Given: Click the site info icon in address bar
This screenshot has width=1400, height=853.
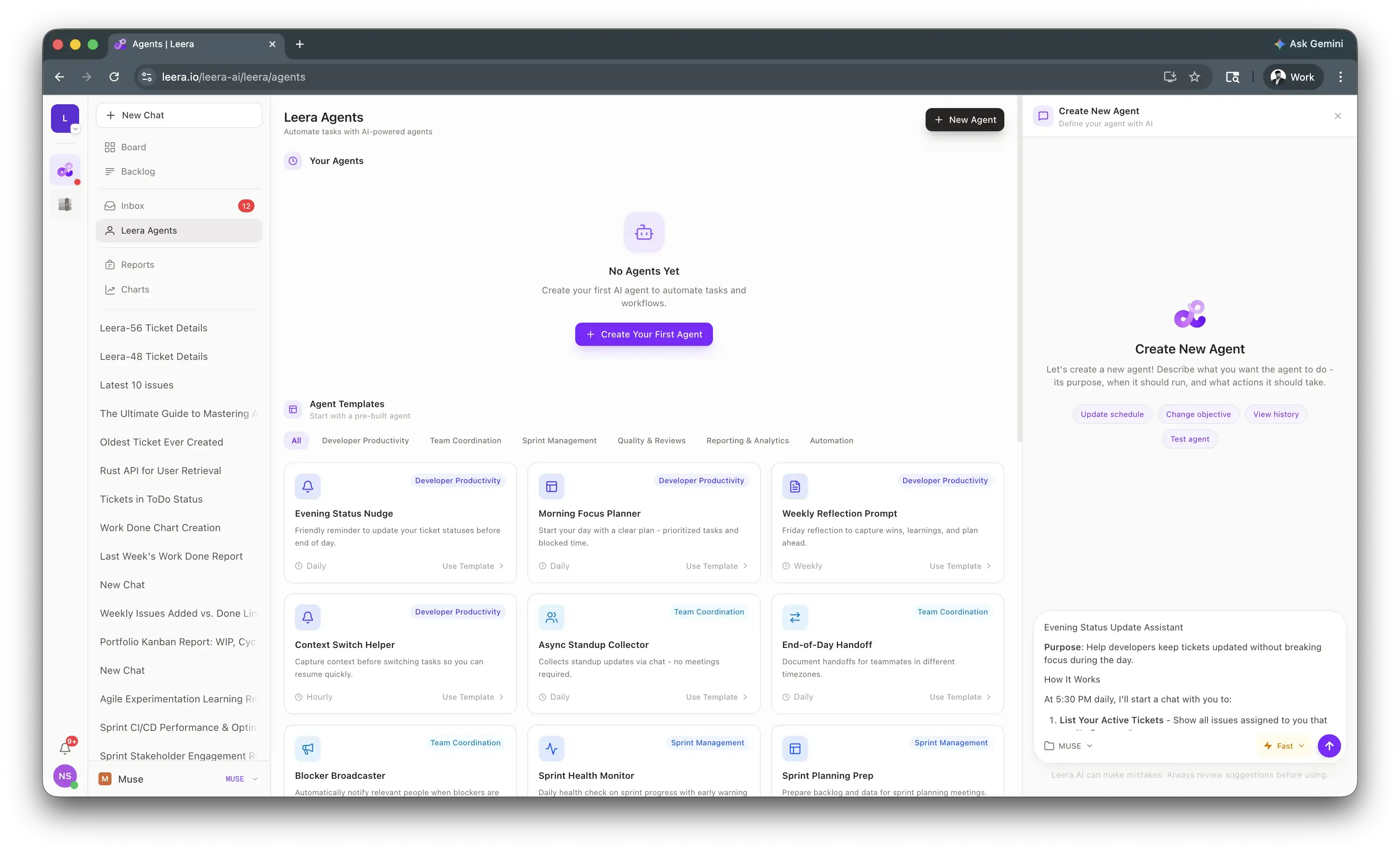Looking at the screenshot, I should (x=146, y=77).
